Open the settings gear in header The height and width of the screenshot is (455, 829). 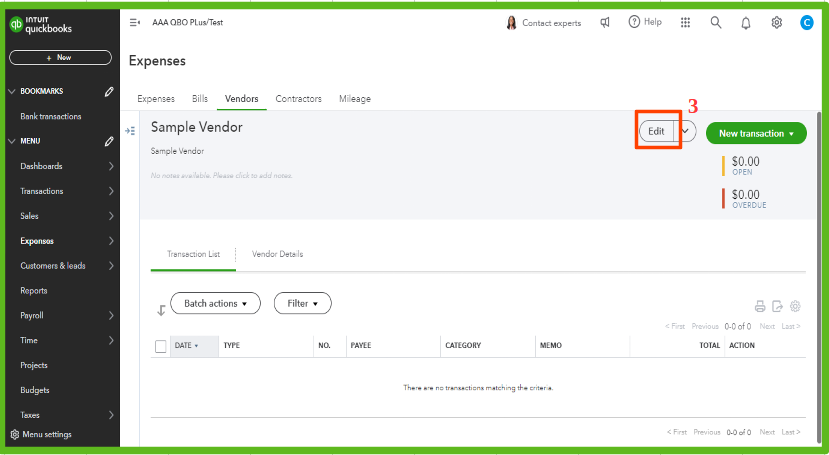(776, 23)
